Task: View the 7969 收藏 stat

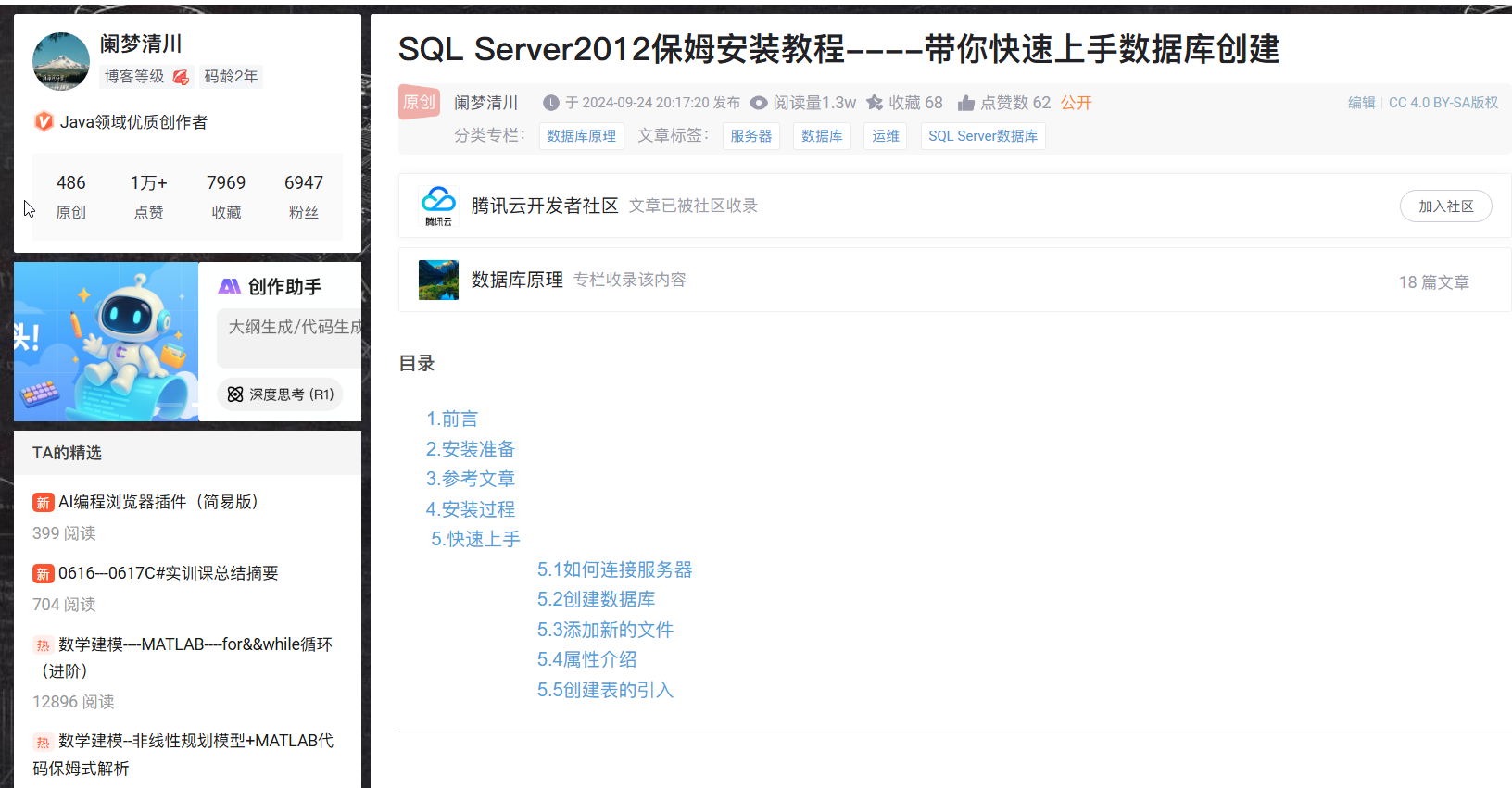Action: click(x=226, y=197)
